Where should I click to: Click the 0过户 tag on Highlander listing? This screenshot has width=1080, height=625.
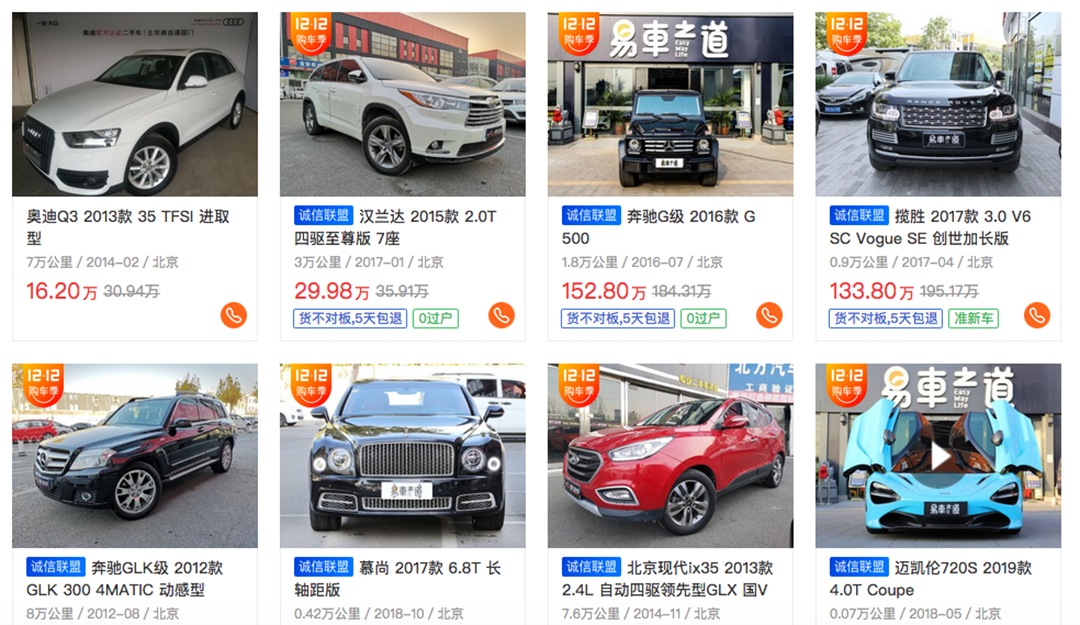[435, 318]
